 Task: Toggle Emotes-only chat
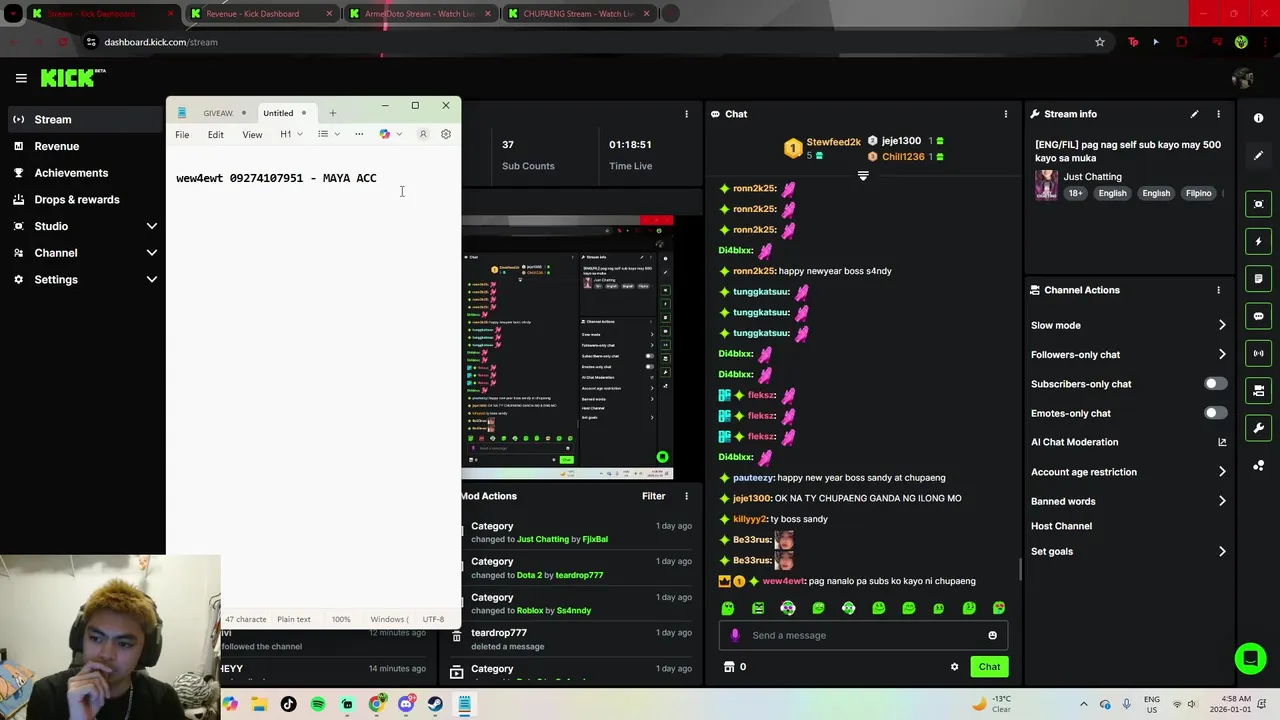pyautogui.click(x=1215, y=413)
